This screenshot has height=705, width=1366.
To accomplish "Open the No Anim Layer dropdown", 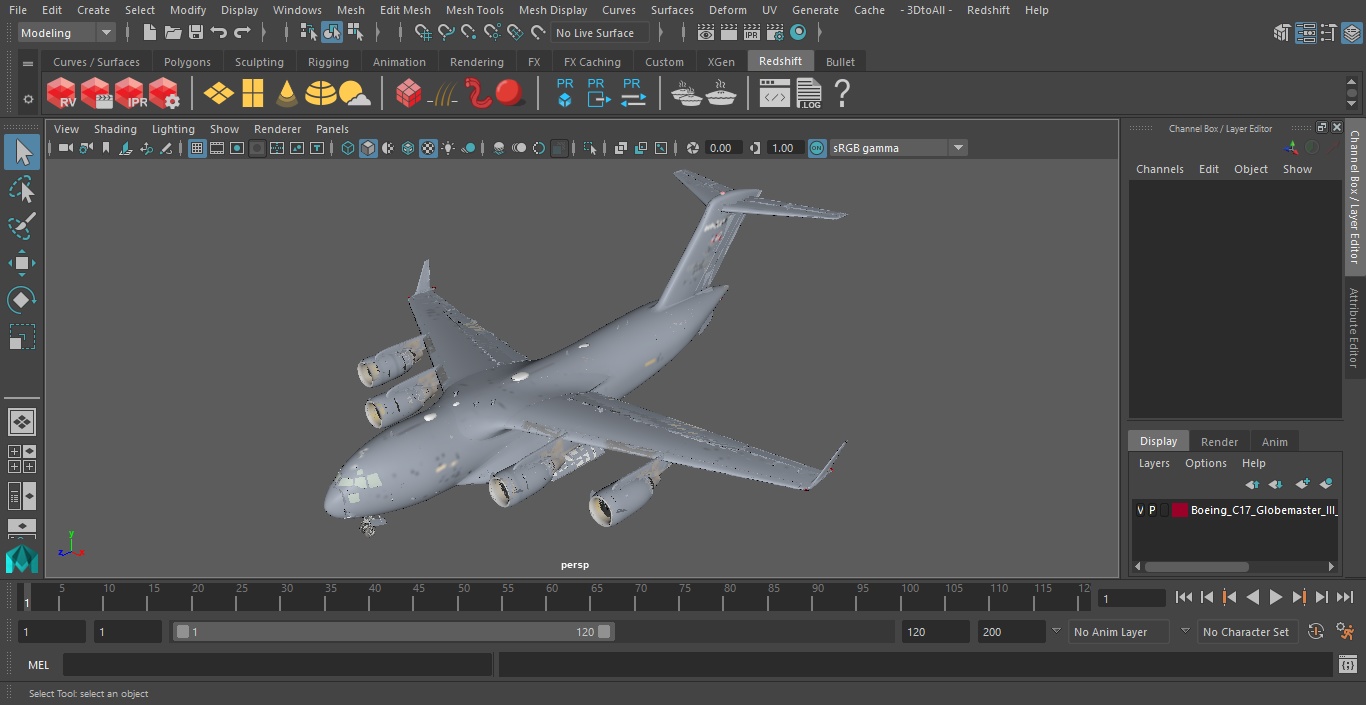I will coord(1119,632).
